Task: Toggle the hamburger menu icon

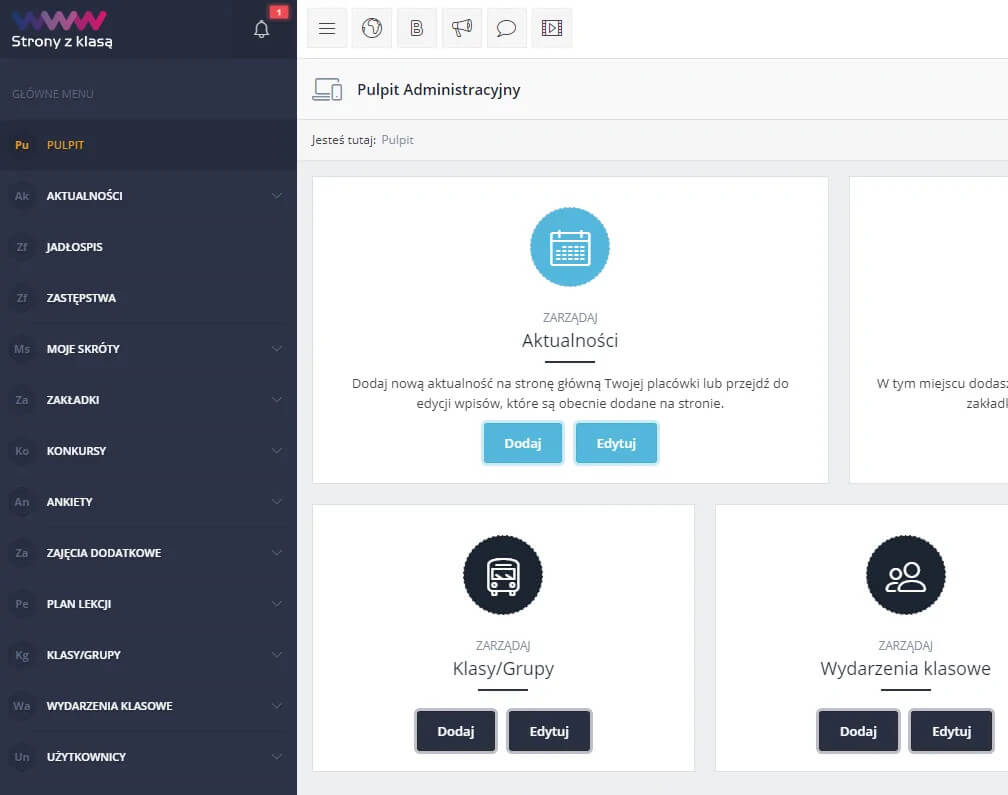Action: click(326, 28)
